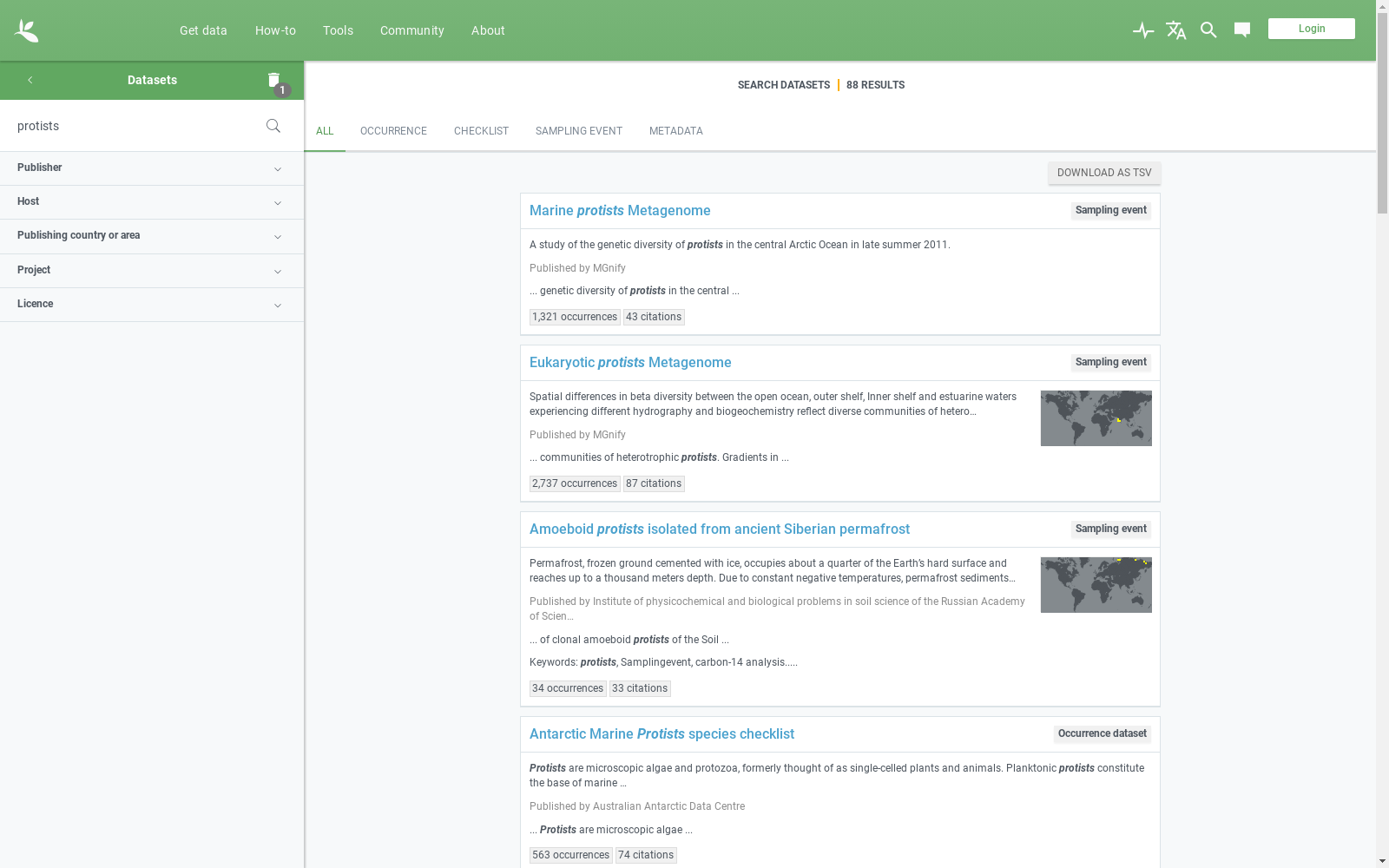The image size is (1389, 868).
Task: Switch to the CHECKLIST tab
Action: point(481,131)
